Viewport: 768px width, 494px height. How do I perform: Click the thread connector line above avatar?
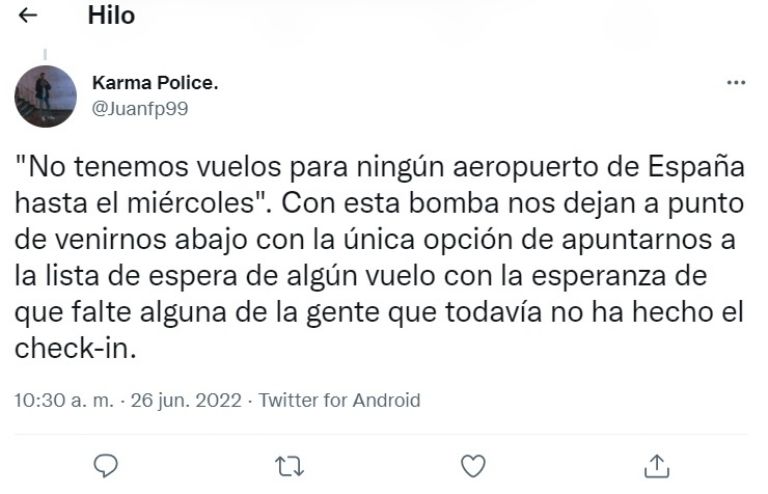(x=45, y=54)
